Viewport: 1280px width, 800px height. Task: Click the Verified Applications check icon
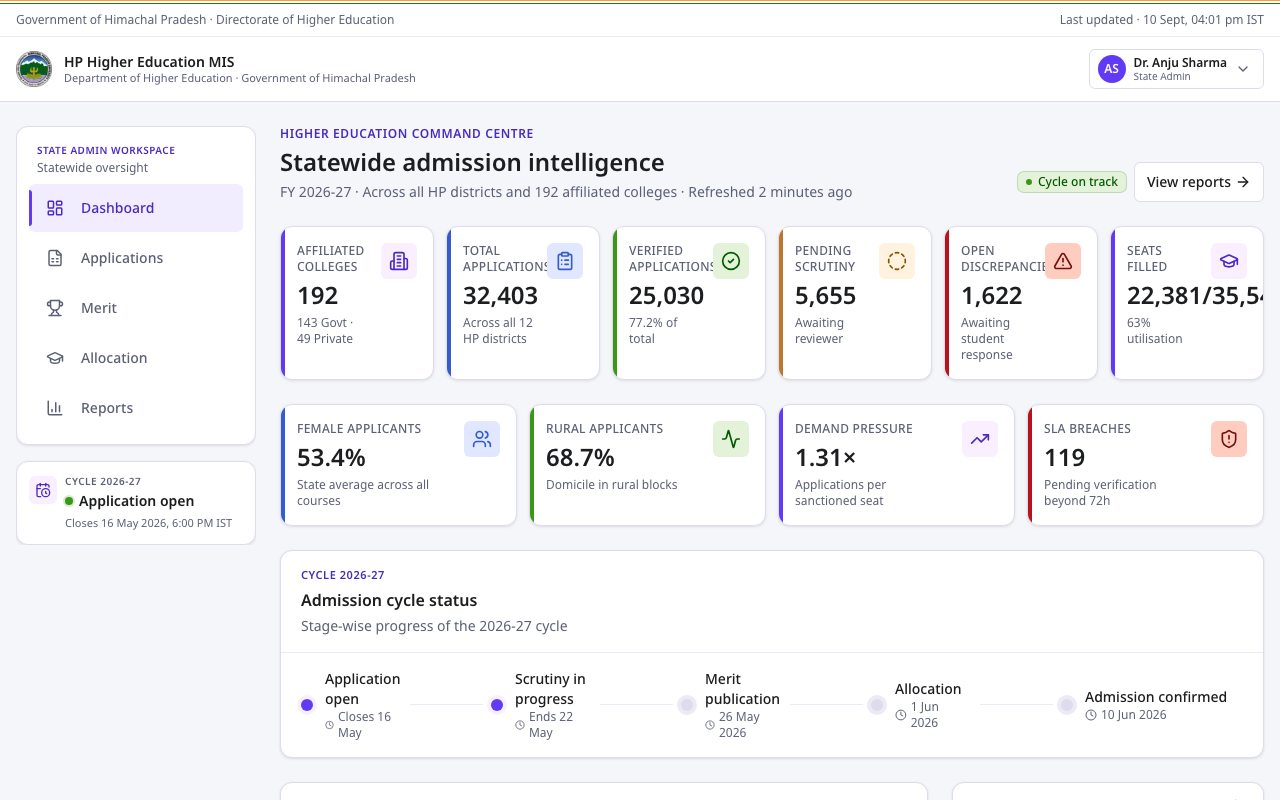731,261
